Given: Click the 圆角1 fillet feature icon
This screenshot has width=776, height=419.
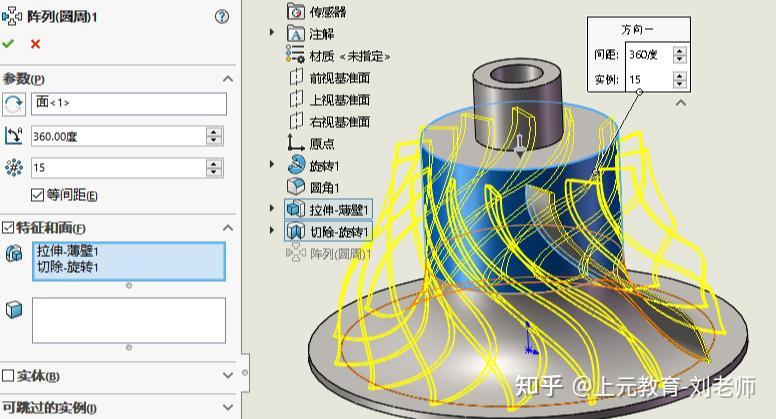Looking at the screenshot, I should pos(296,186).
